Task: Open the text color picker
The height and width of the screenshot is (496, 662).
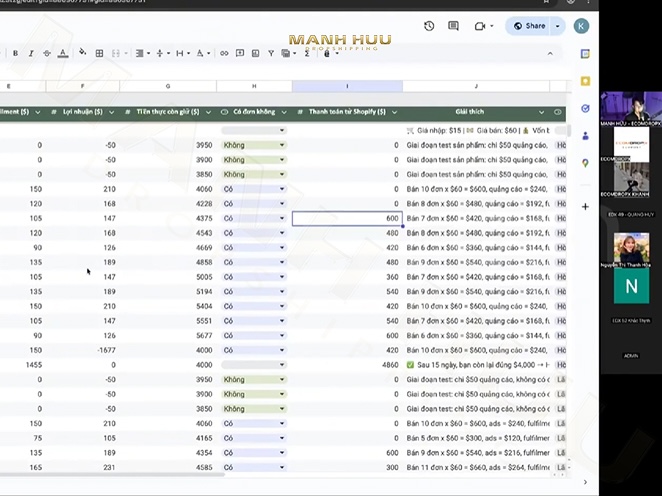Action: (63, 53)
